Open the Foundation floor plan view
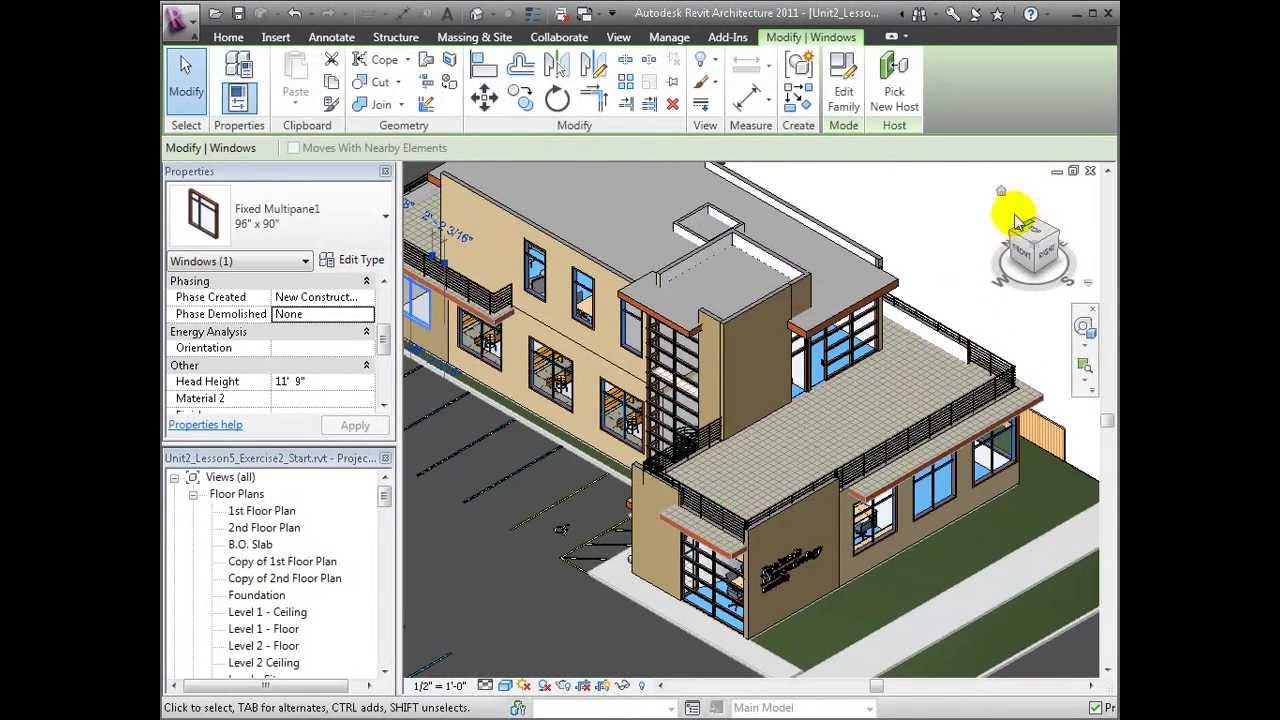The height and width of the screenshot is (720, 1280). point(257,595)
